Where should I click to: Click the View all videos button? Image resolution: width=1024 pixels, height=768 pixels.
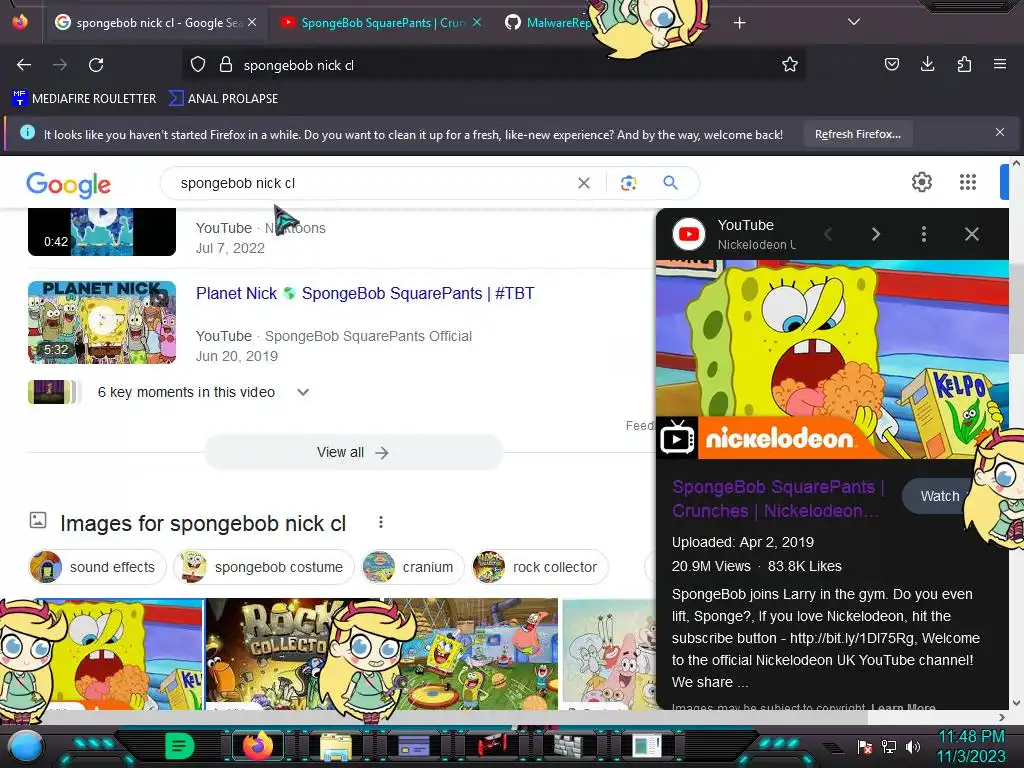coord(353,453)
